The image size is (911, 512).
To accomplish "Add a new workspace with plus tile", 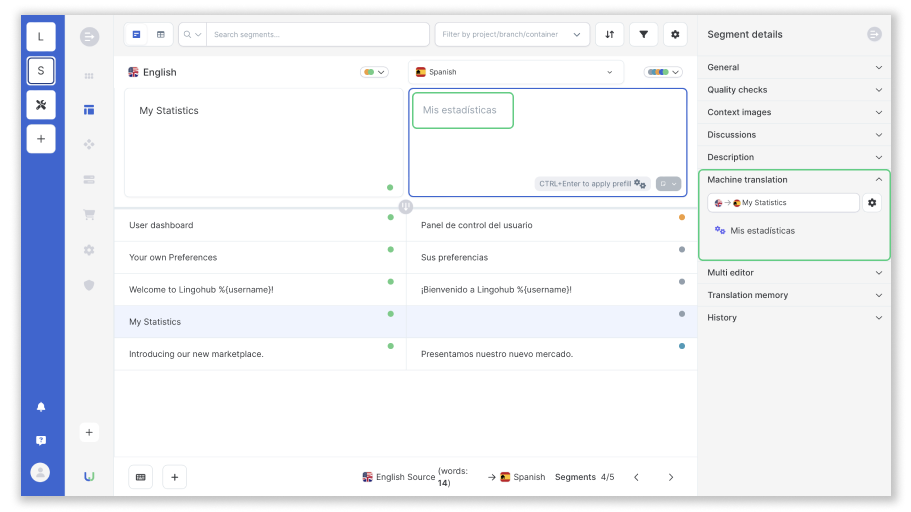I will (41, 139).
